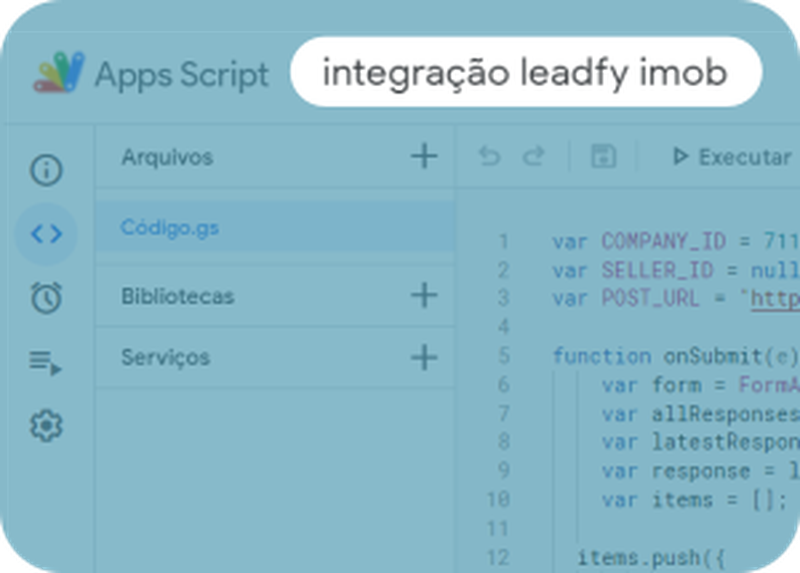Click line number 10 in the gutter
This screenshot has height=573, width=800.
(x=498, y=500)
